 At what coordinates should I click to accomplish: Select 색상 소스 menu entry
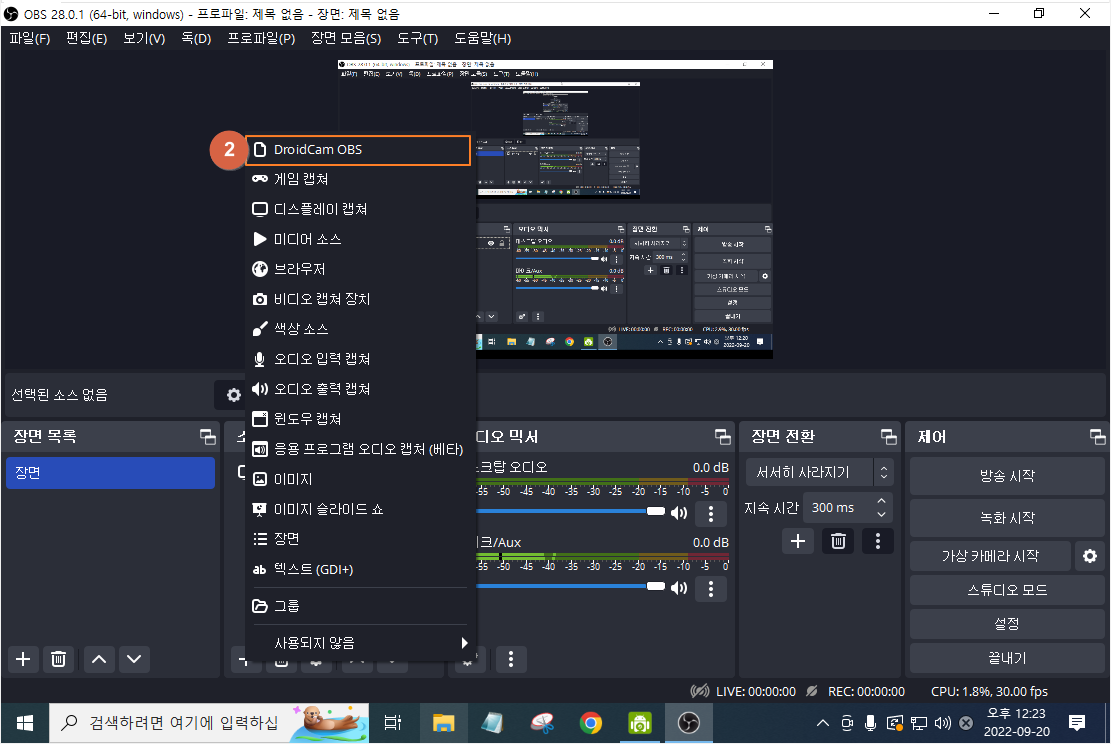[x=360, y=329]
